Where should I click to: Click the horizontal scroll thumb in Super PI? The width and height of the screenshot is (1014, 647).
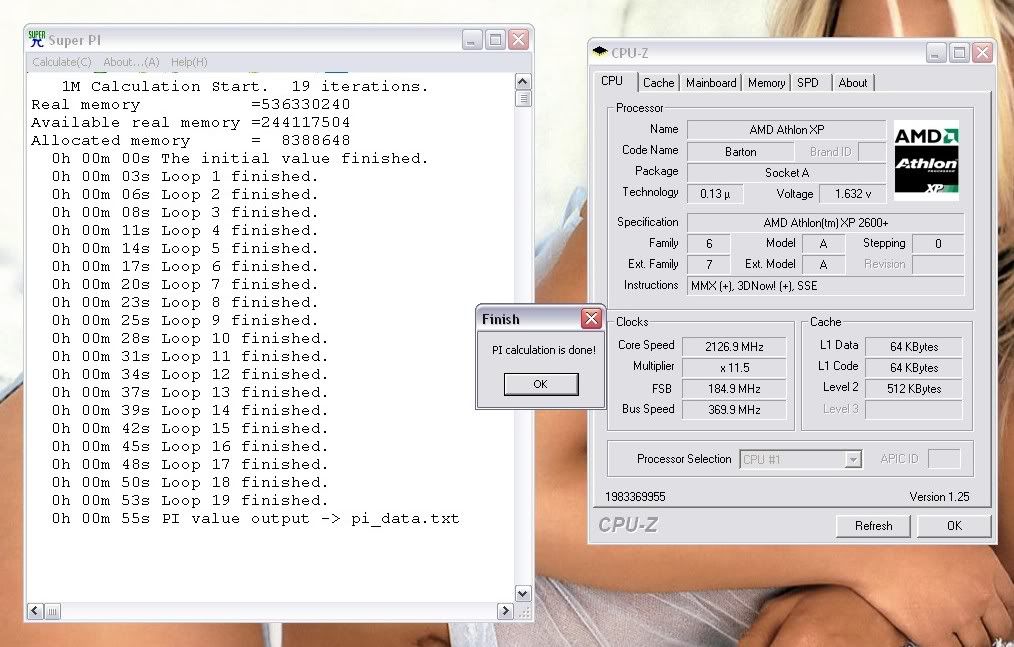click(52, 611)
